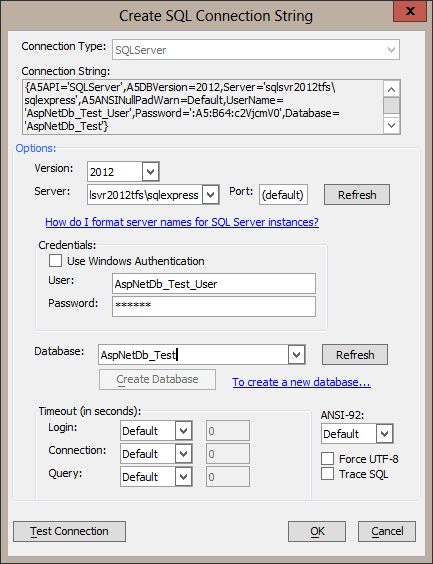Open the 'To create a new database' link
Screen dimensions: 433x564
pyautogui.click(x=301, y=382)
